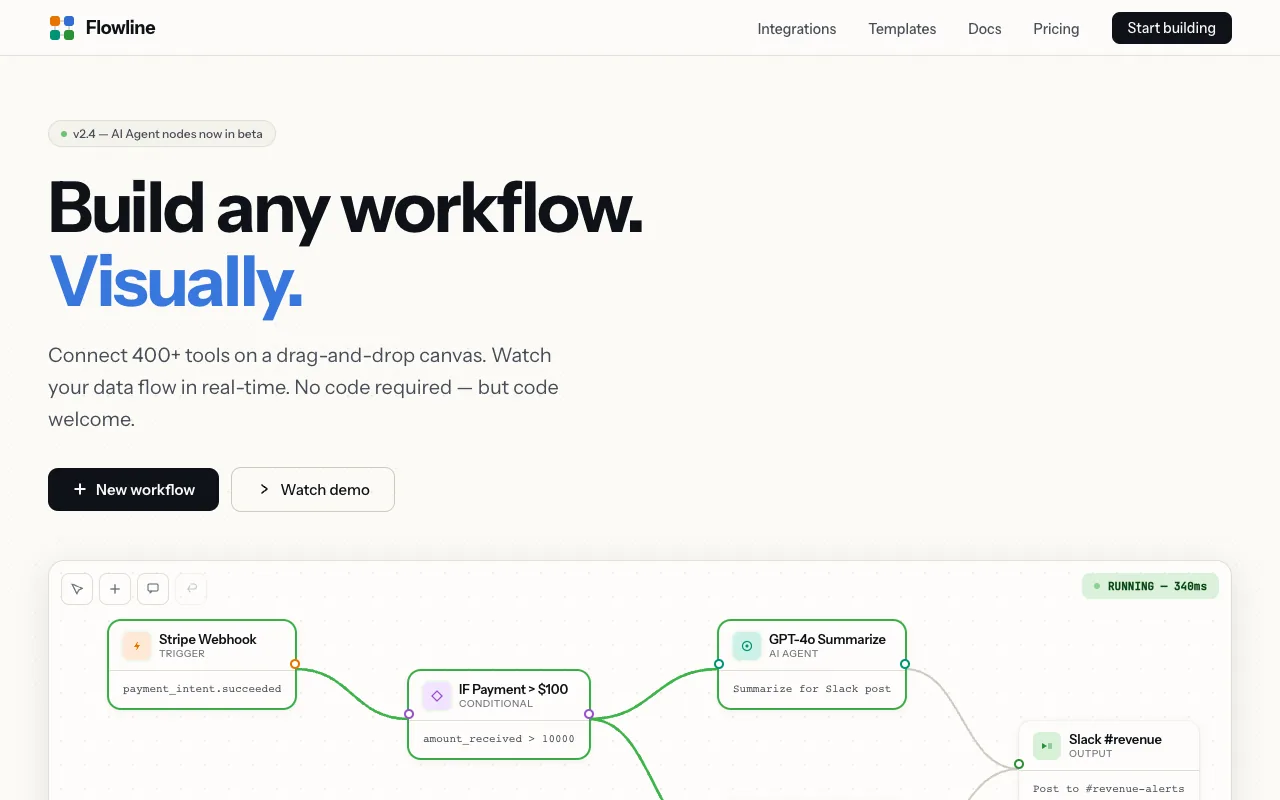Click the output port on Stripe Webhook node
Image resolution: width=1280 pixels, height=800 pixels.
pos(295,663)
